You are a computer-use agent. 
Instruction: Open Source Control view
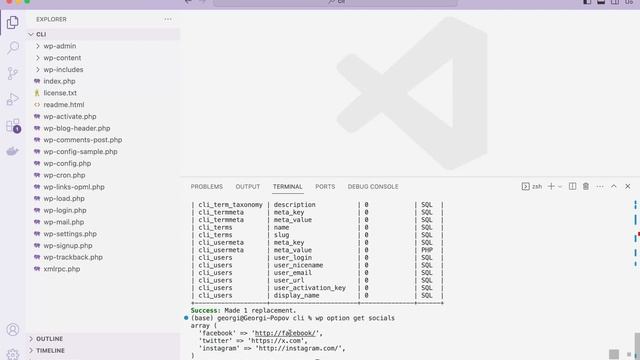pos(13,73)
